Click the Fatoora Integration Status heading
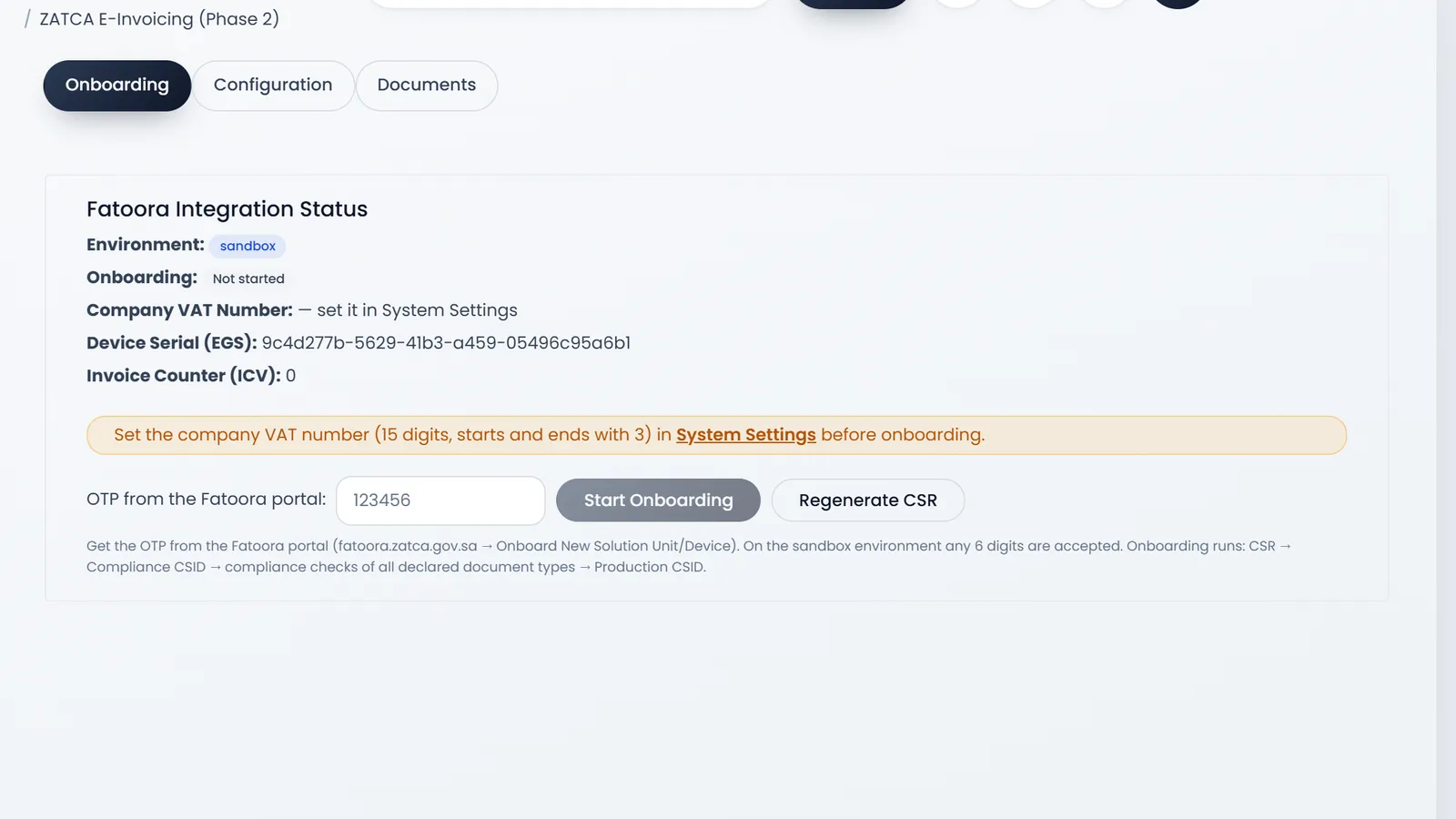This screenshot has width=1456, height=819. [227, 209]
